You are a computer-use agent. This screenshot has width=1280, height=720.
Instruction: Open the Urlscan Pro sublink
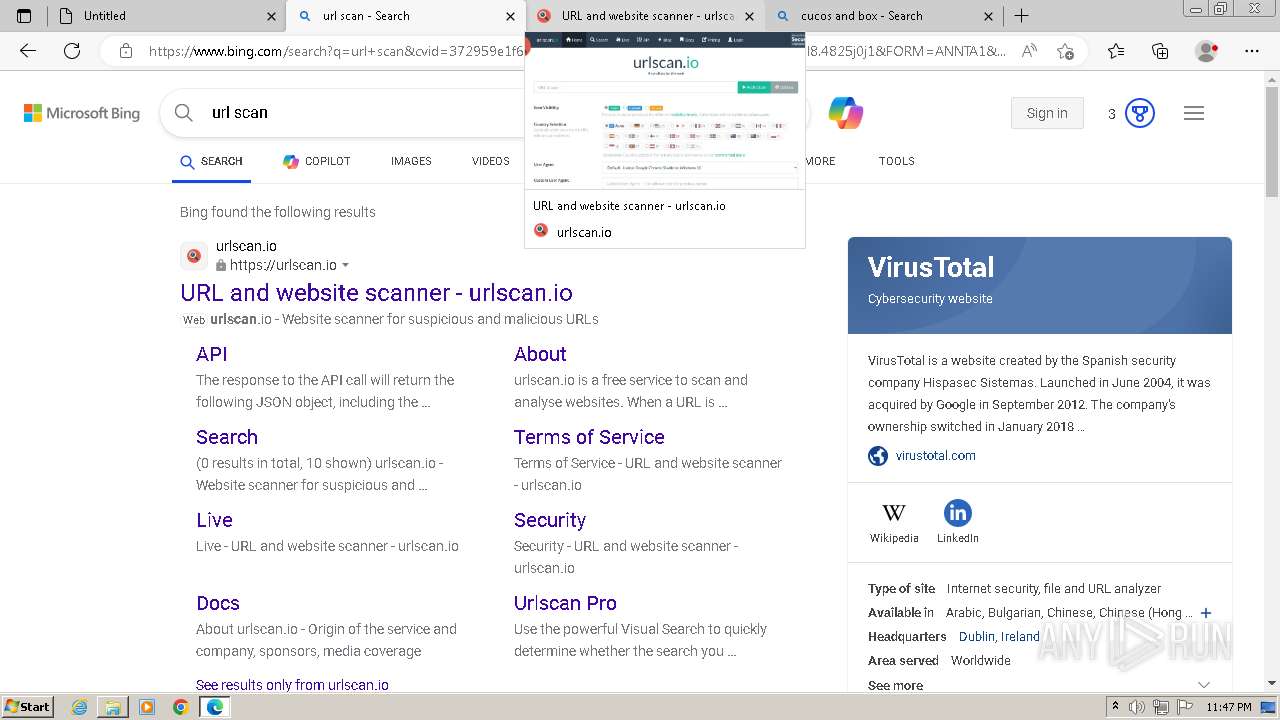pyautogui.click(x=565, y=603)
